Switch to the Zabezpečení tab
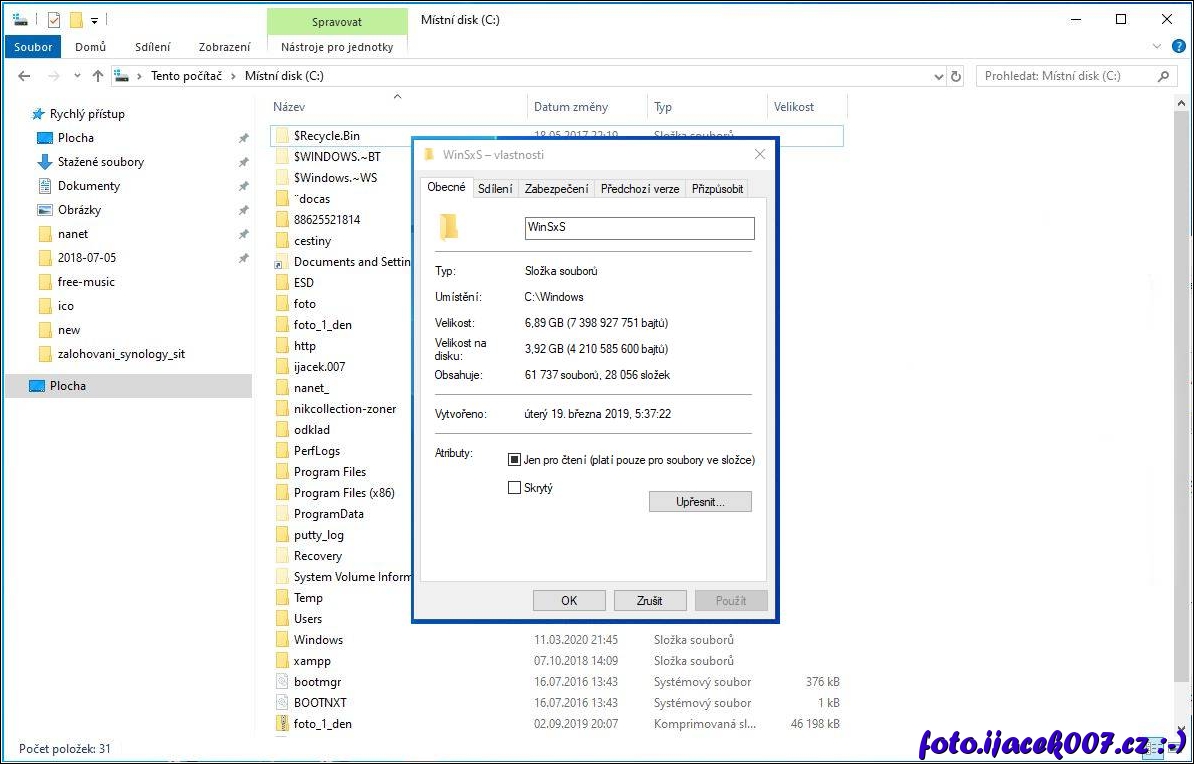 pos(556,189)
